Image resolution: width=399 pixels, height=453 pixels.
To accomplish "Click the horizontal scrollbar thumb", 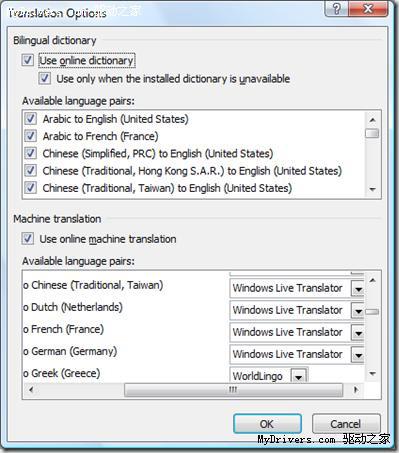I will [x=233, y=390].
